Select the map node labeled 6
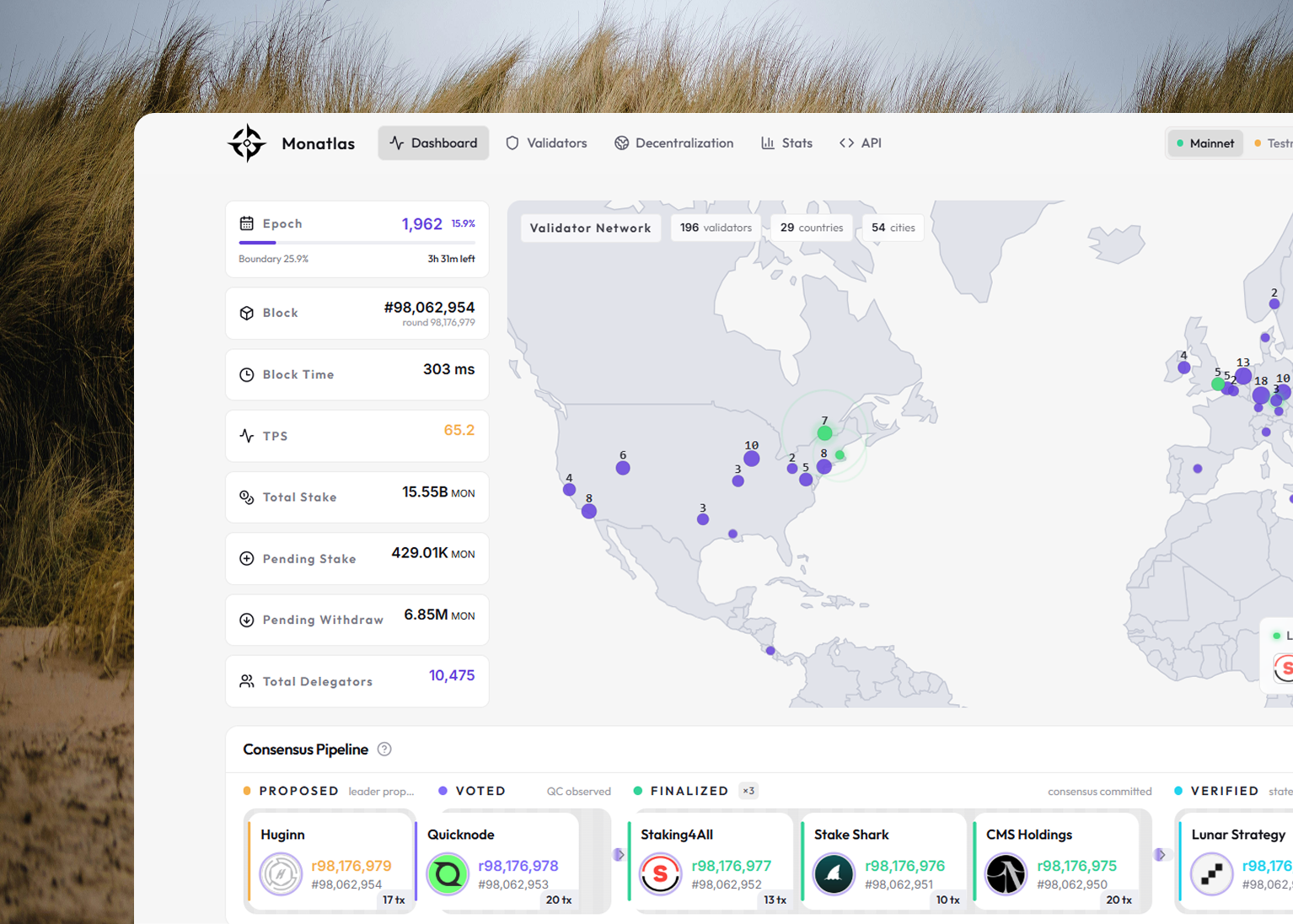Screen dimensions: 1293x924 pyautogui.click(x=623, y=468)
